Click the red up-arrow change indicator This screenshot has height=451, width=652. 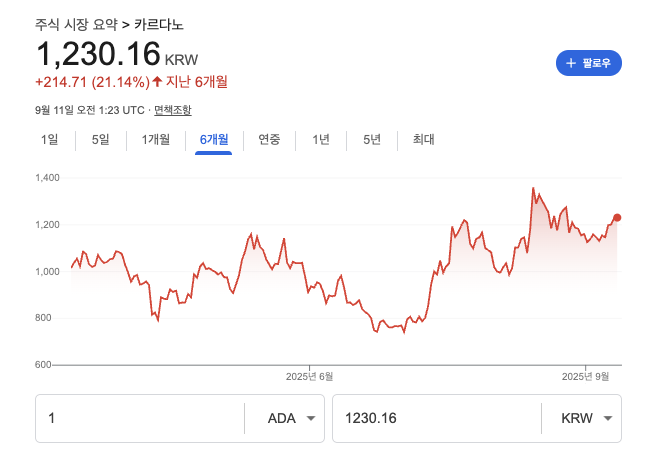(157, 81)
